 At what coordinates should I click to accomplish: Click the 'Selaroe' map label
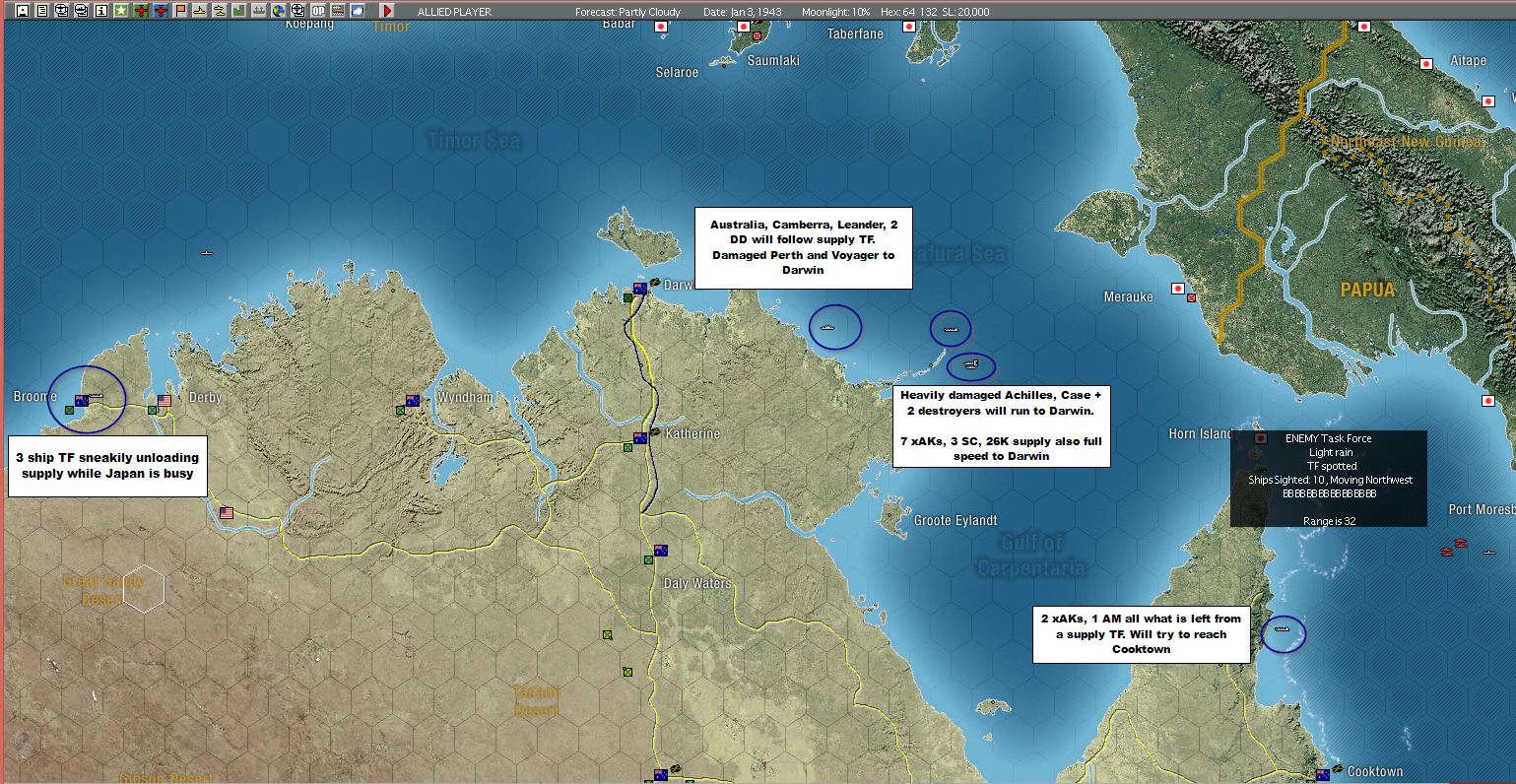pyautogui.click(x=677, y=72)
